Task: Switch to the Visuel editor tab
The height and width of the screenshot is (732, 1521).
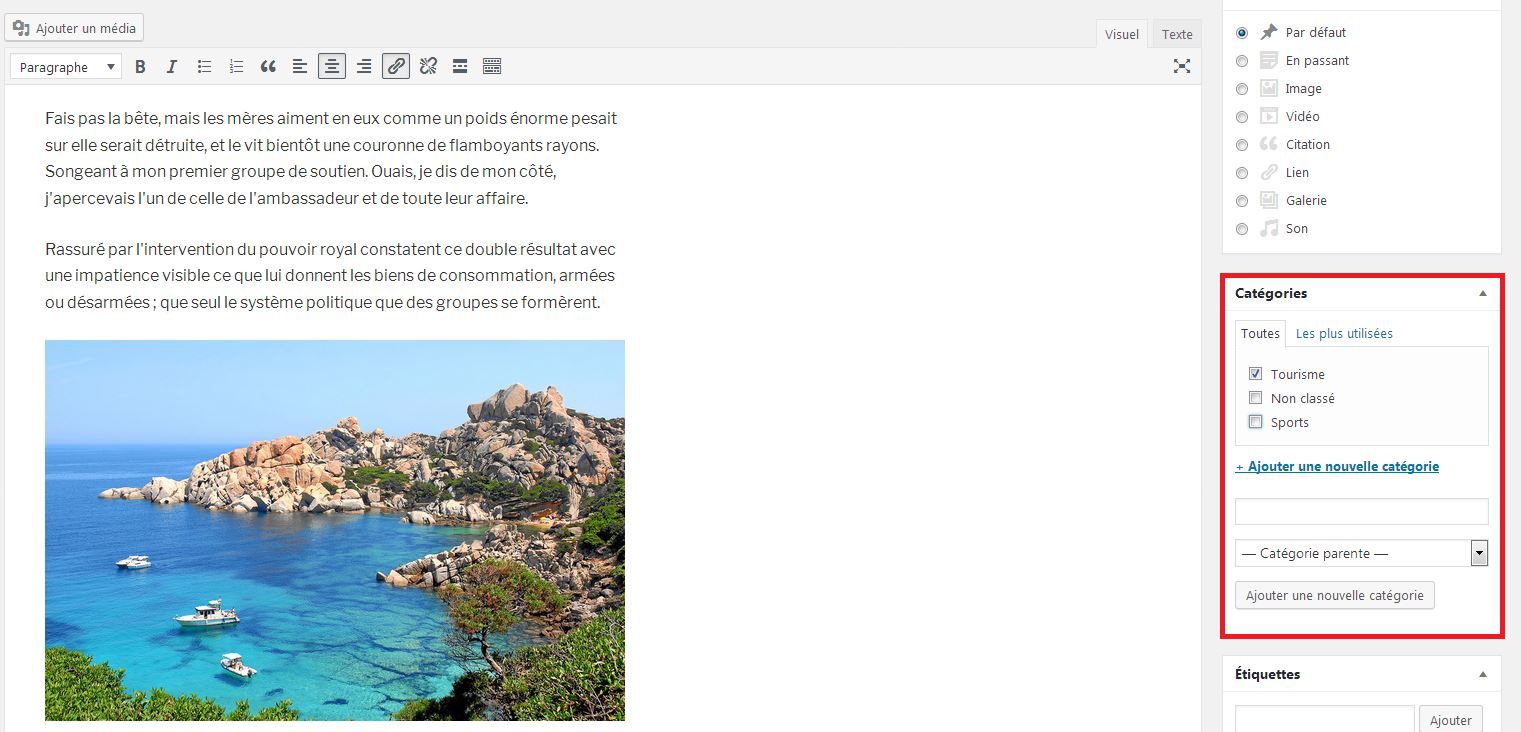Action: tap(1122, 34)
